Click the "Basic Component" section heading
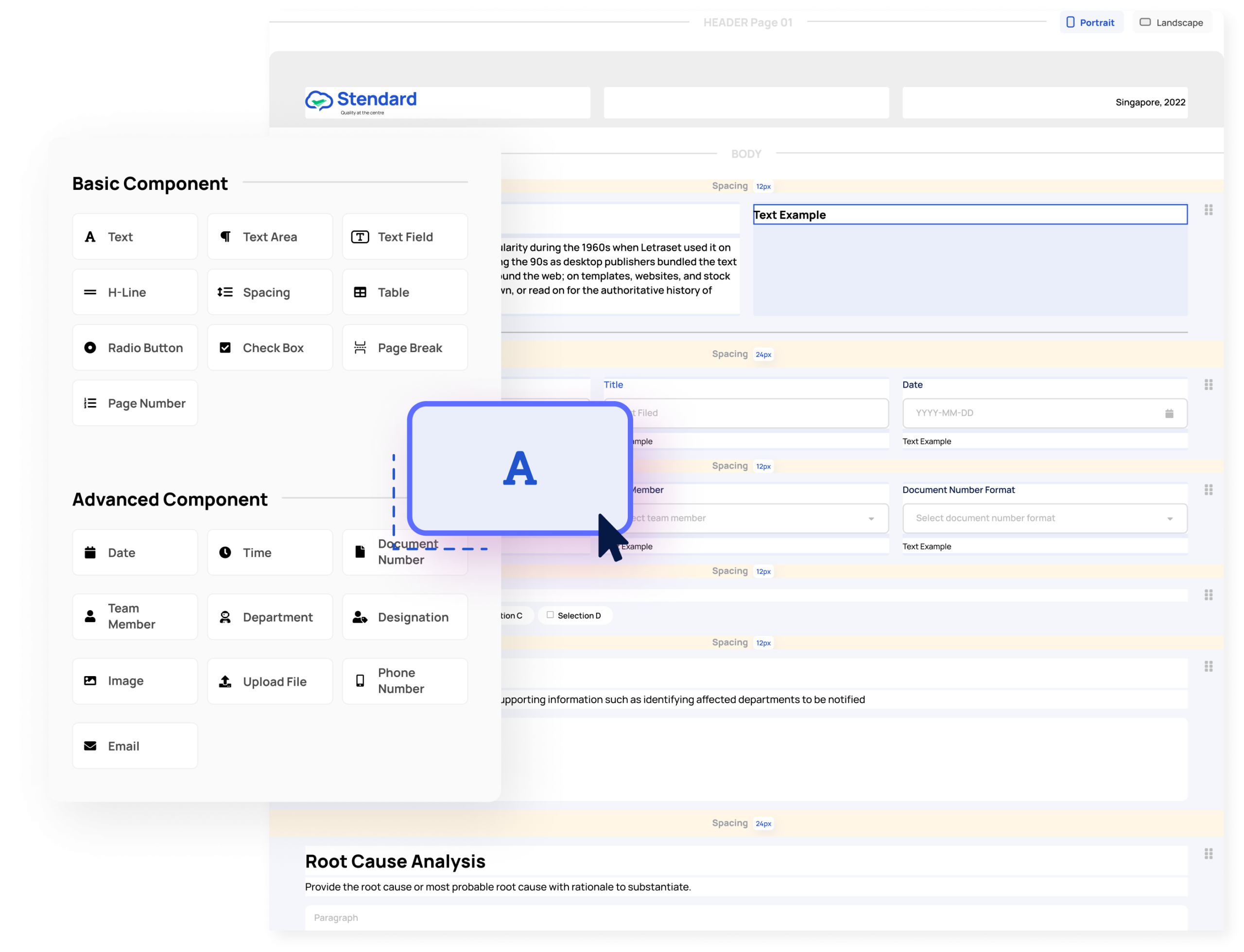The width and height of the screenshot is (1244, 952). tap(150, 184)
